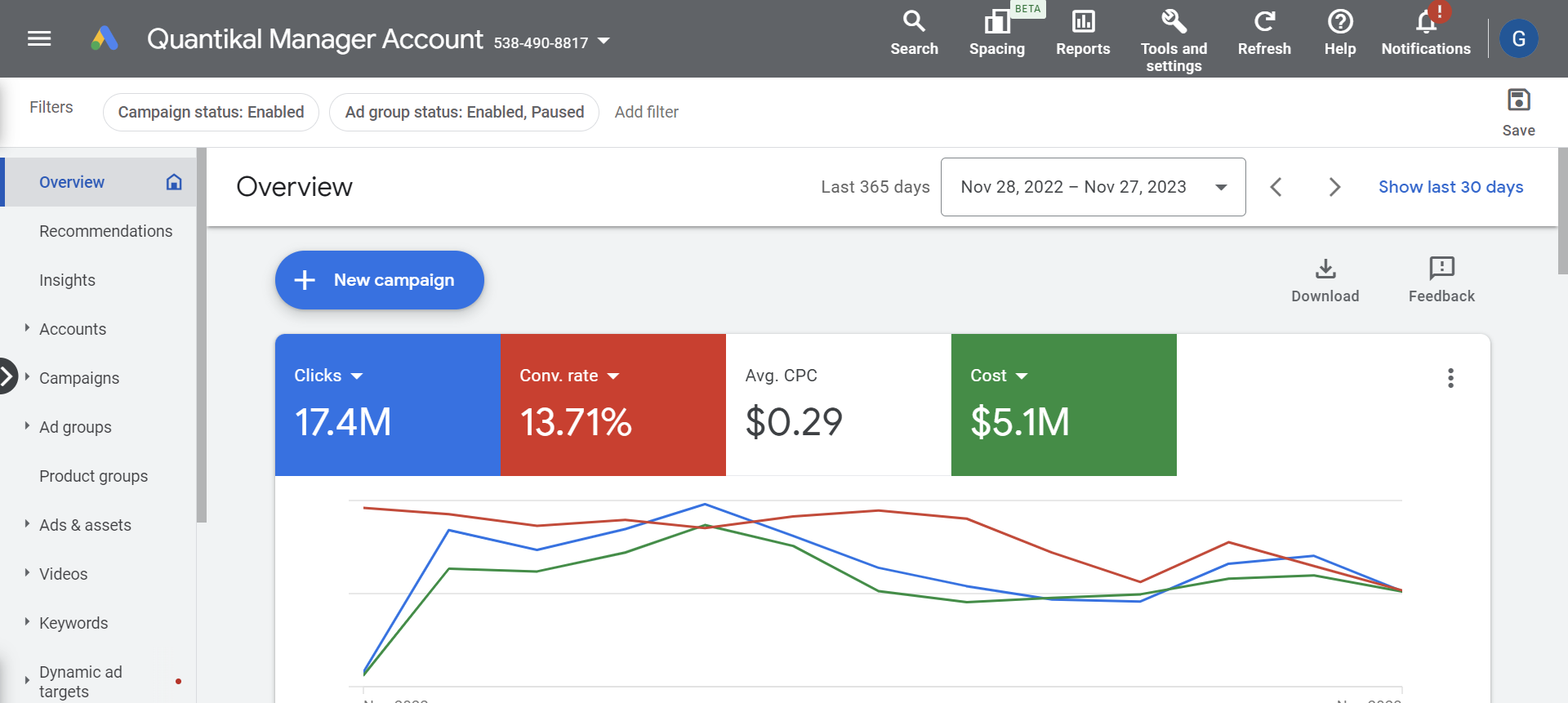
Task: Open the Help question icon
Action: pyautogui.click(x=1340, y=22)
